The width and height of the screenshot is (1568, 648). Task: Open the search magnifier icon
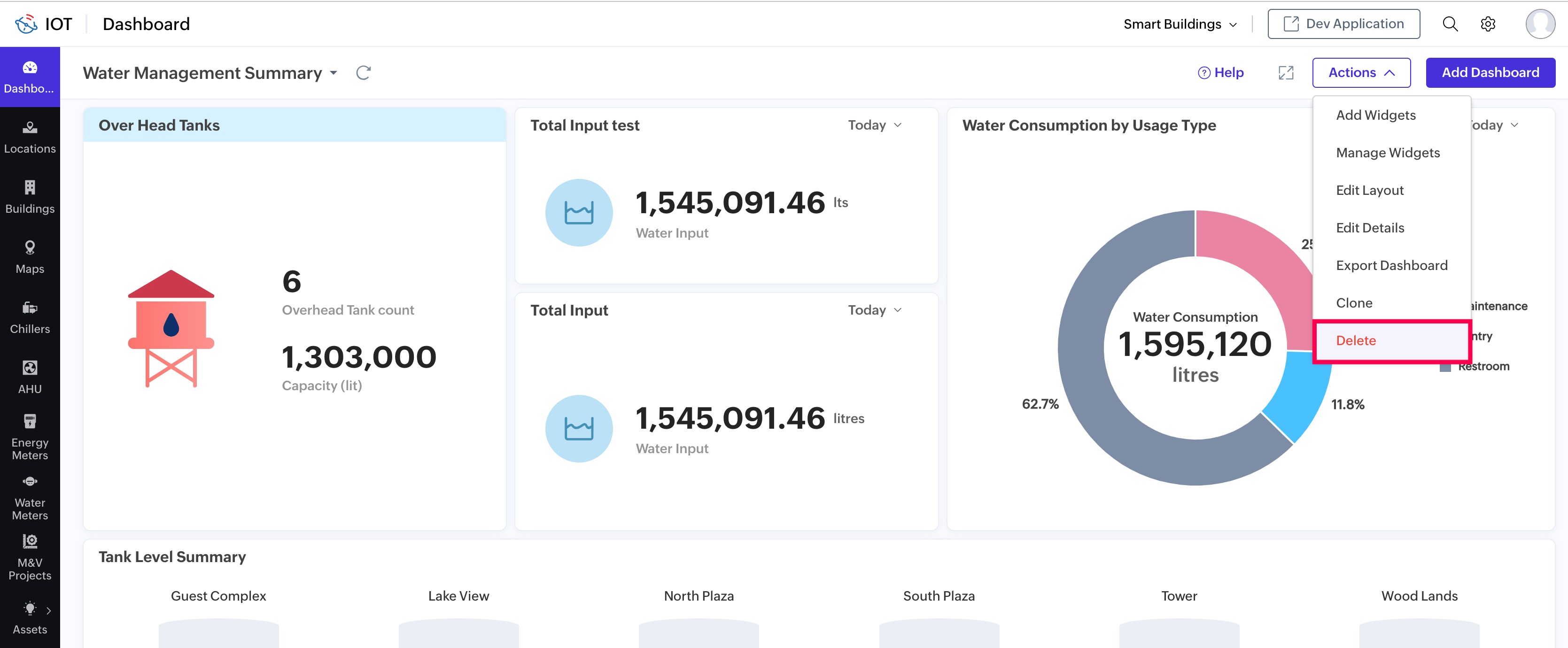1450,24
